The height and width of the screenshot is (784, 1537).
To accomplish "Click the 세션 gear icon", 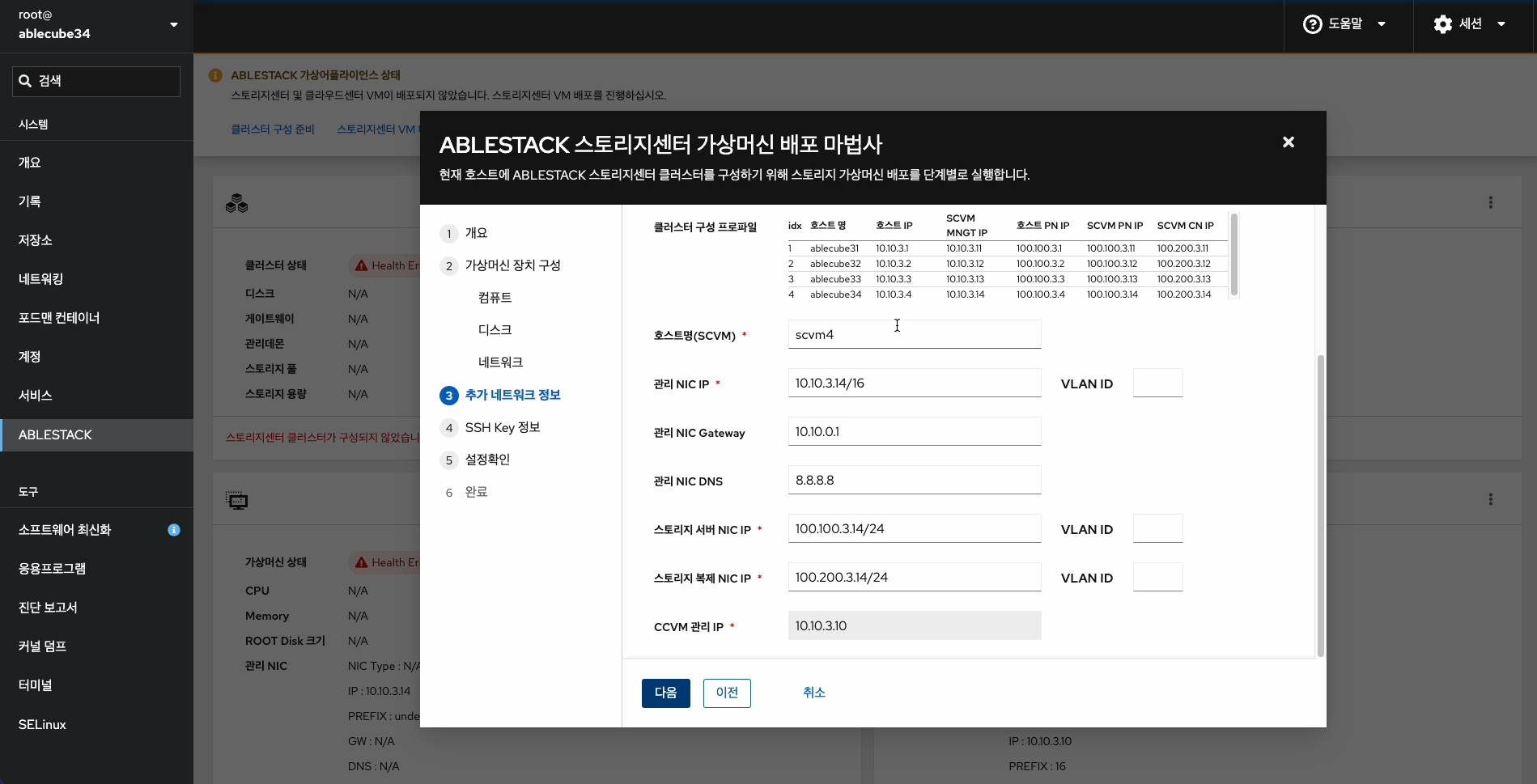I will point(1443,23).
